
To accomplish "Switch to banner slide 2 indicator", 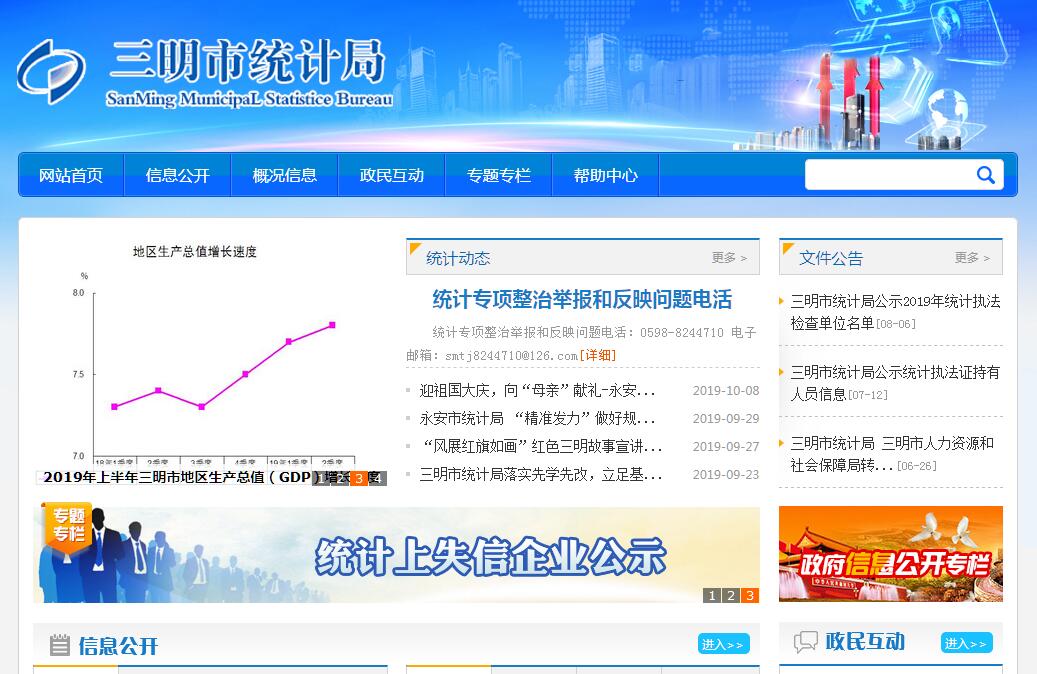I will (731, 596).
